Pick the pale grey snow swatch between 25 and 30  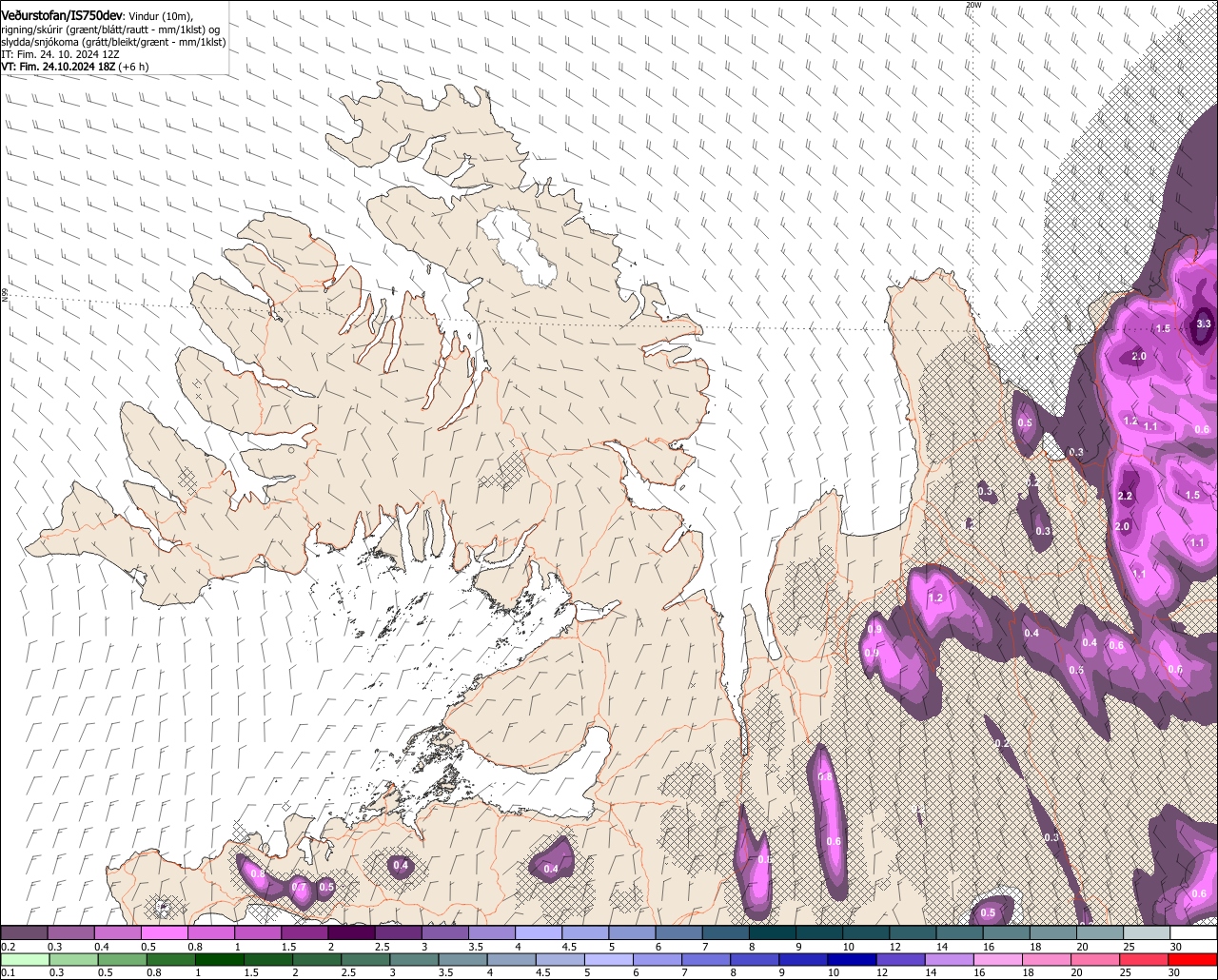(1148, 933)
